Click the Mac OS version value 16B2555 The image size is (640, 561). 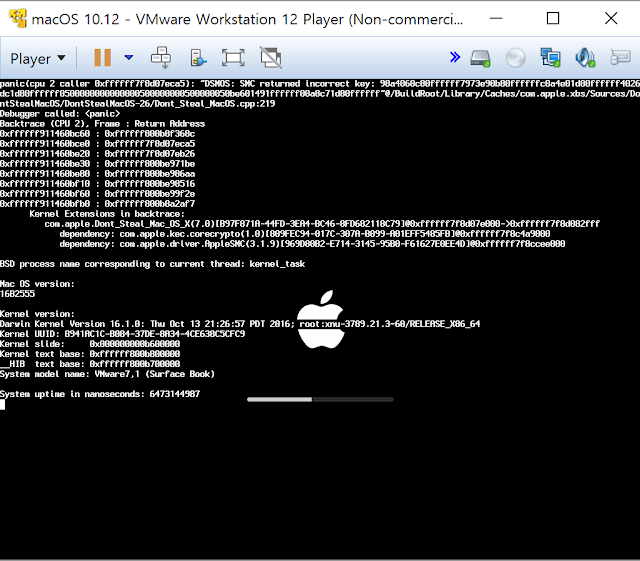tap(18, 294)
